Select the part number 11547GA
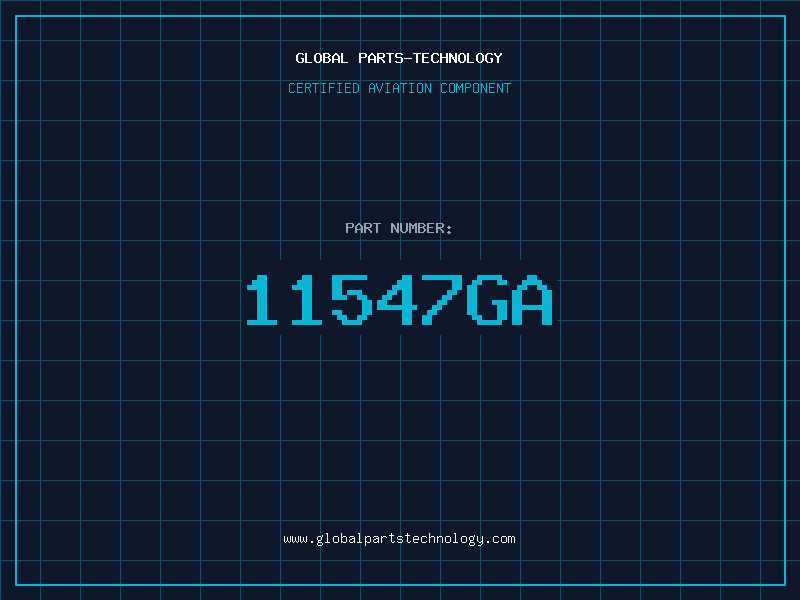The image size is (800, 600). pos(399,299)
